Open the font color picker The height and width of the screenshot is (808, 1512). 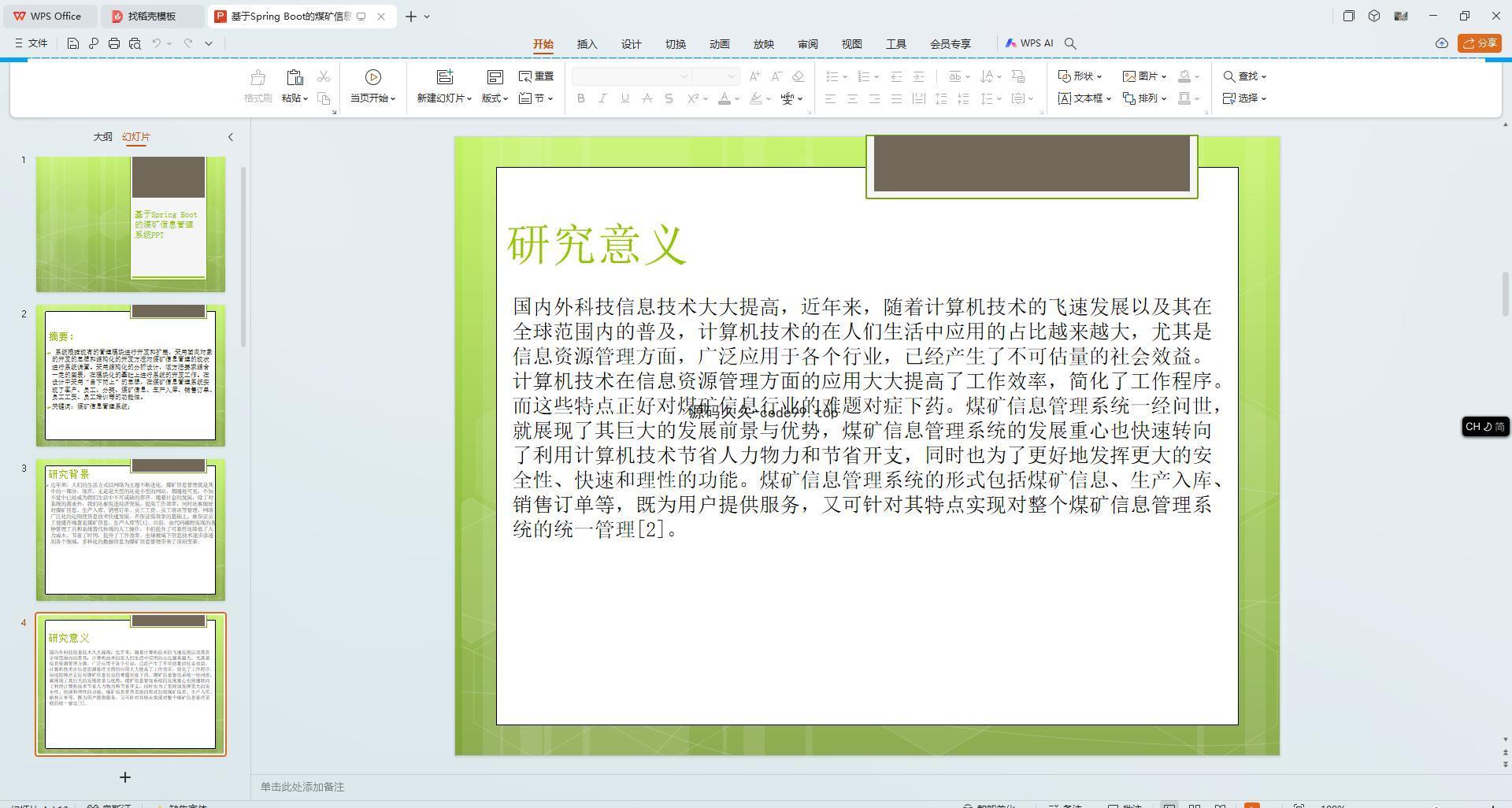point(729,98)
